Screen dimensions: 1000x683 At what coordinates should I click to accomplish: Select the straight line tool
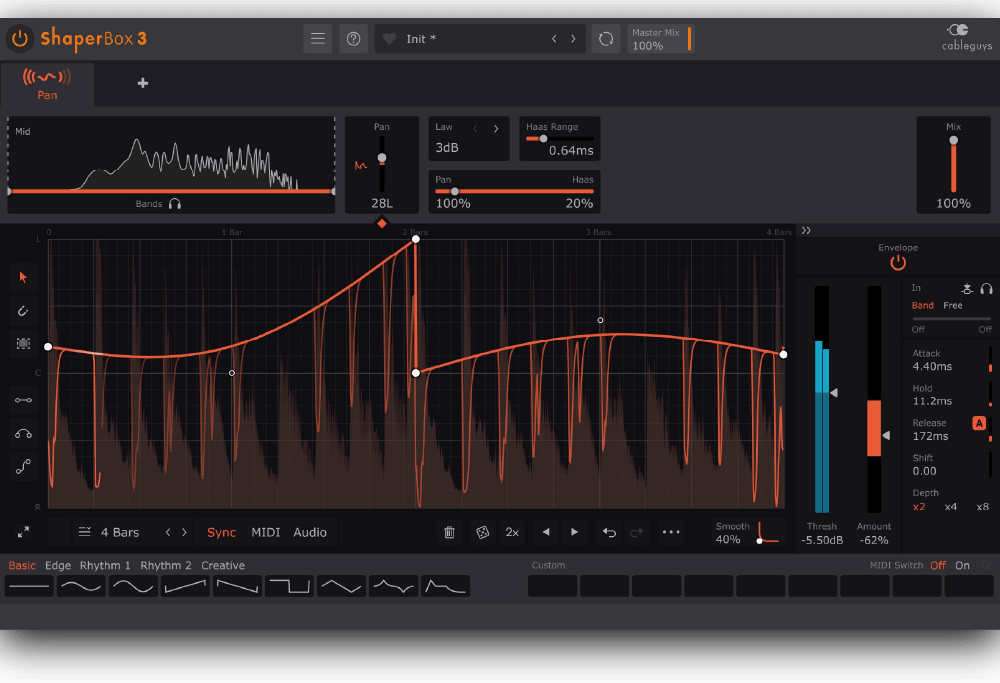[24, 400]
